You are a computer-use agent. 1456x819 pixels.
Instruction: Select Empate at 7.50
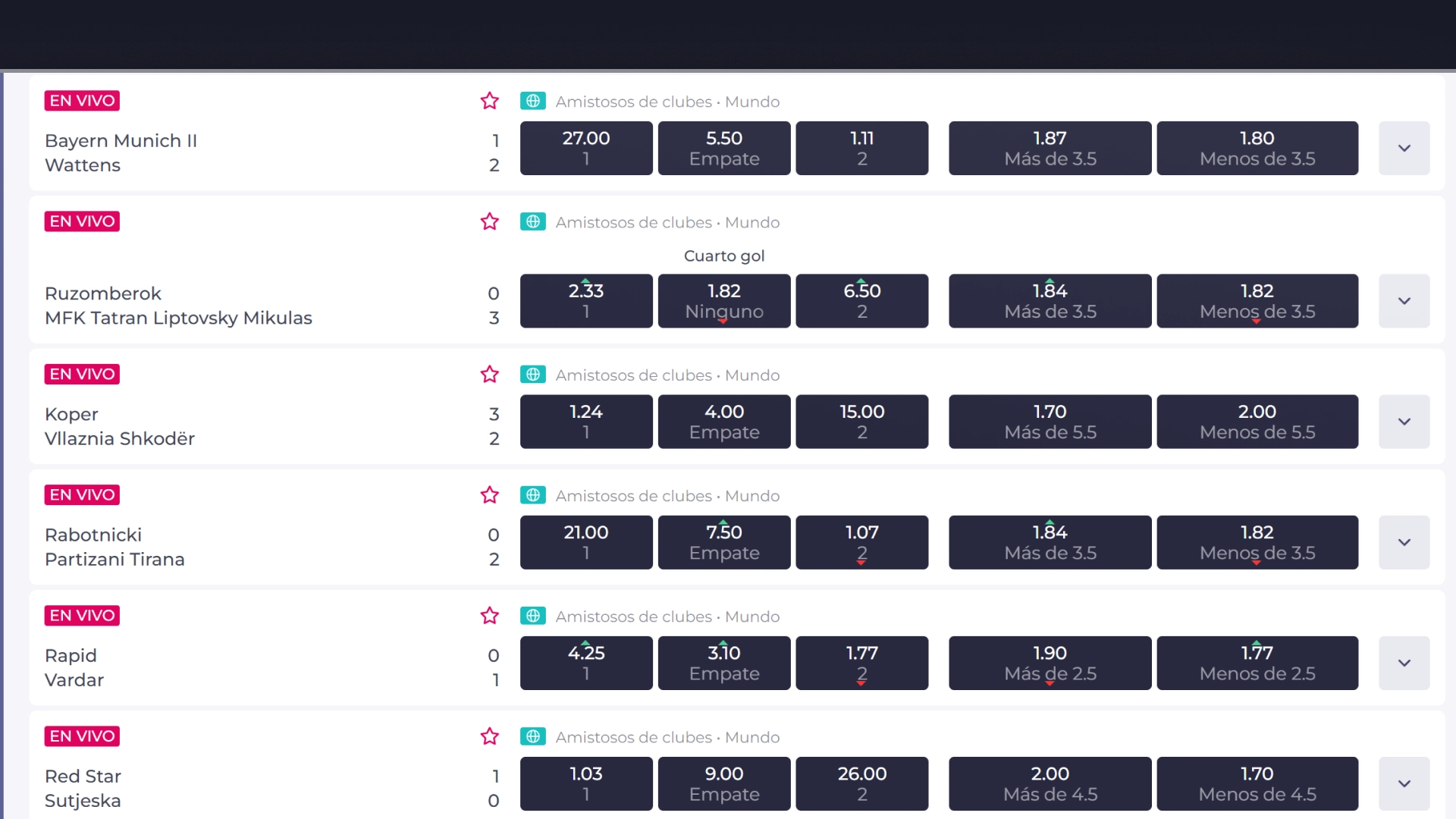[724, 542]
